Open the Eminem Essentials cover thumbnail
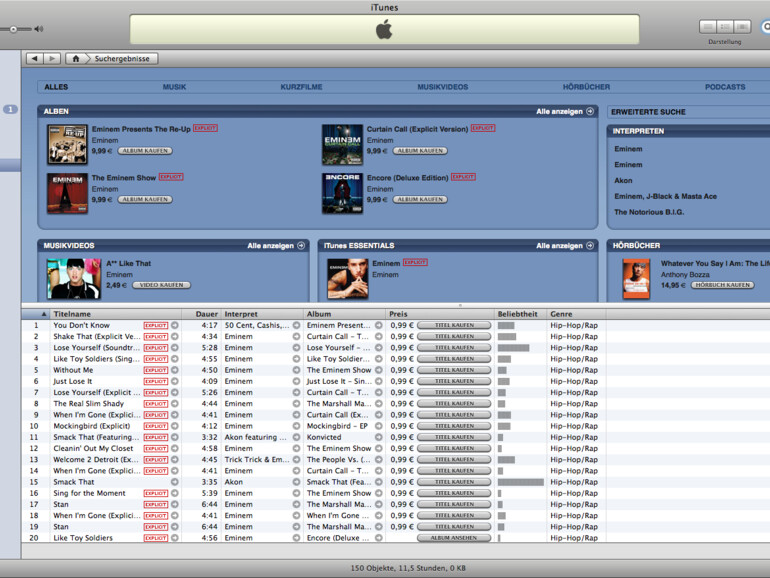 [x=348, y=278]
